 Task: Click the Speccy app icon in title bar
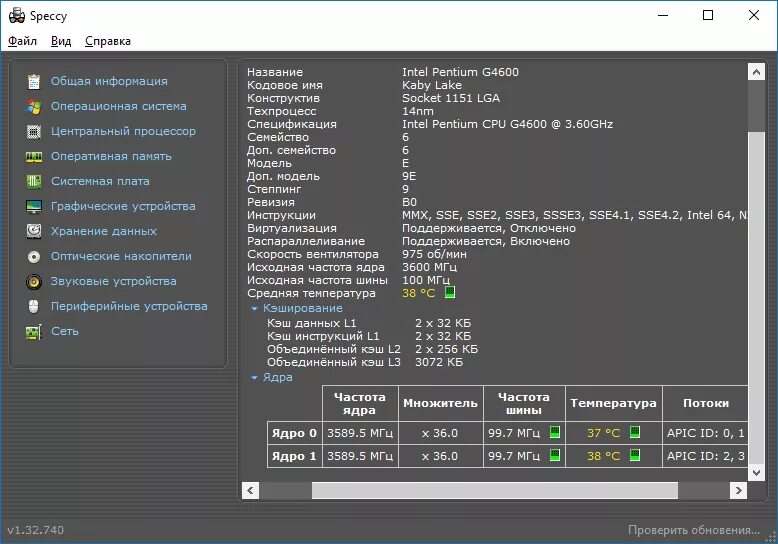coord(17,15)
